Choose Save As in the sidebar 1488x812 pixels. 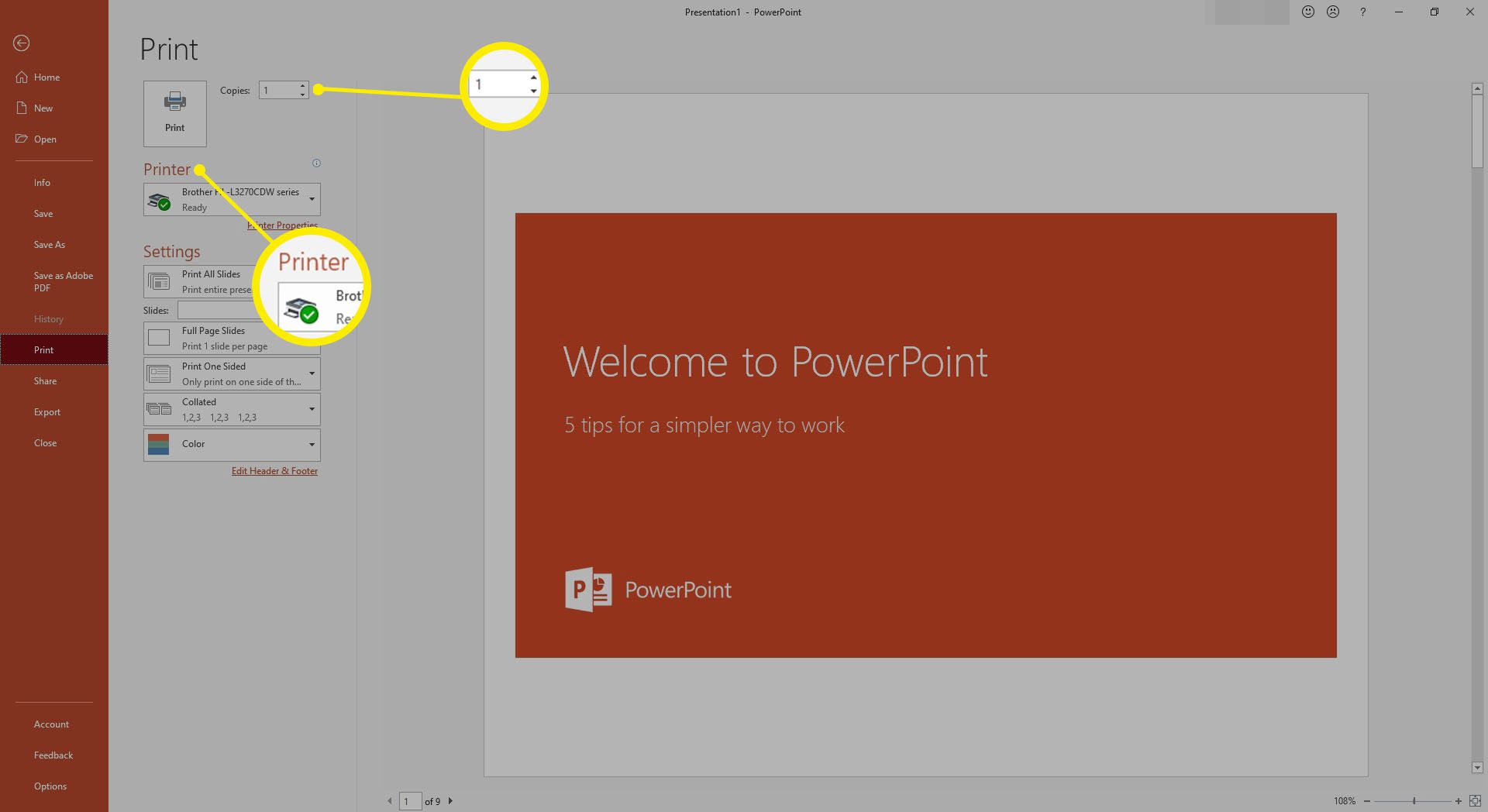coord(54,245)
